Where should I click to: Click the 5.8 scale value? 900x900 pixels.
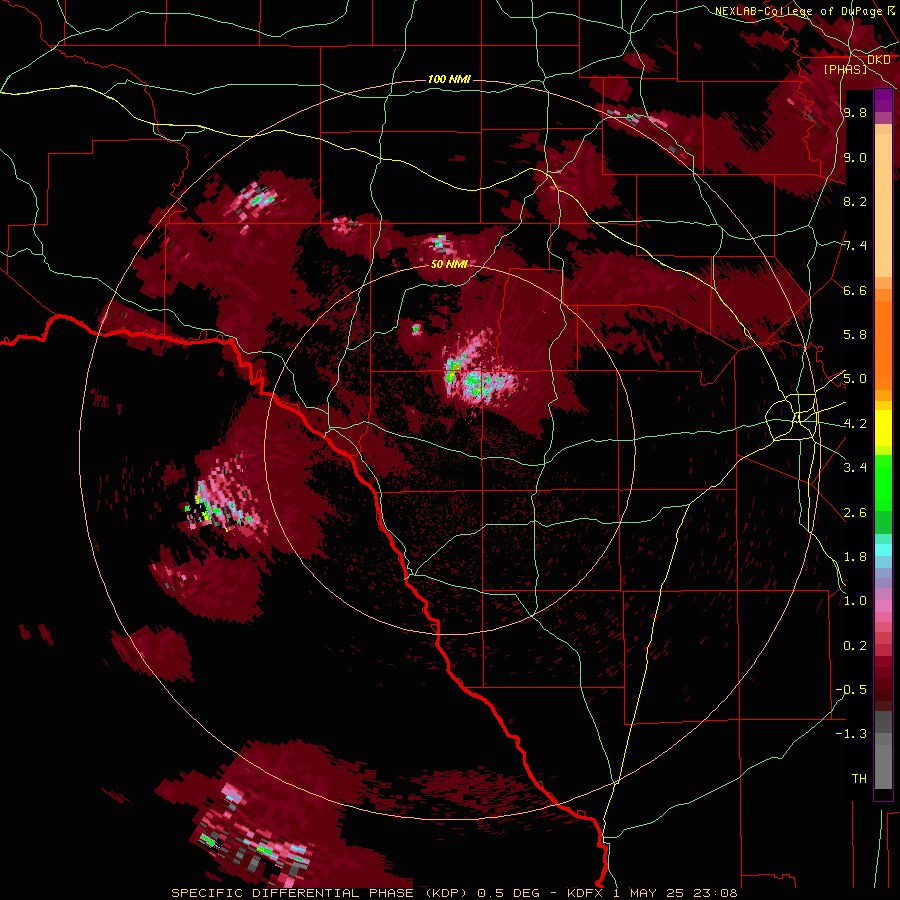pyautogui.click(x=855, y=335)
